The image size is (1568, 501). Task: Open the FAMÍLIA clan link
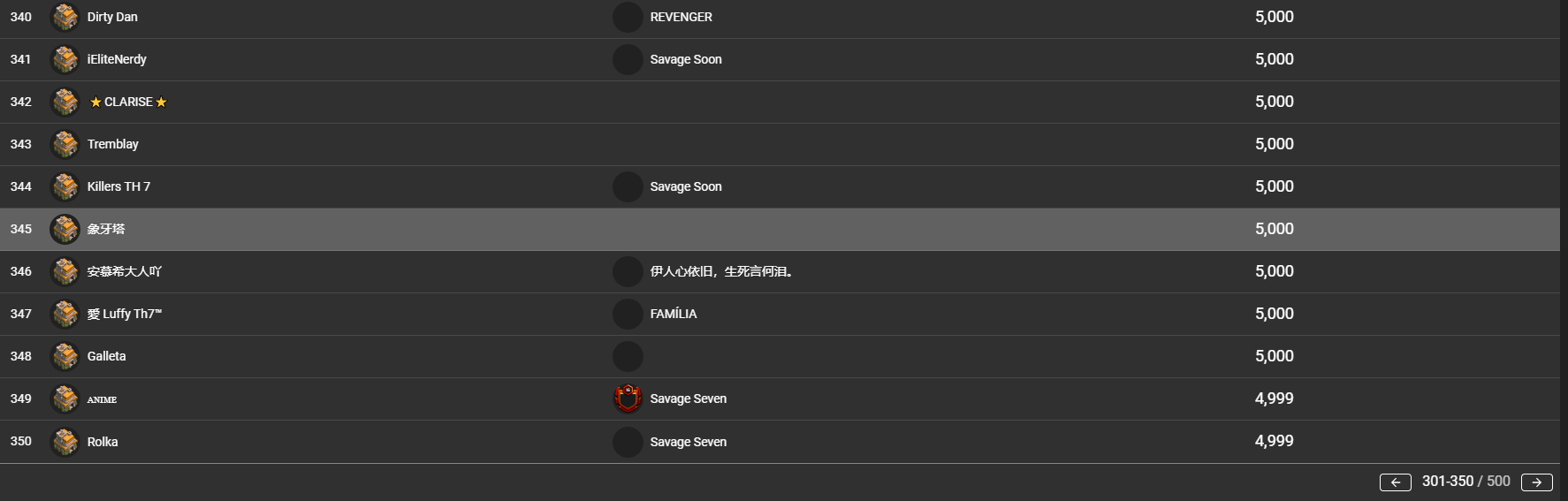(674, 314)
